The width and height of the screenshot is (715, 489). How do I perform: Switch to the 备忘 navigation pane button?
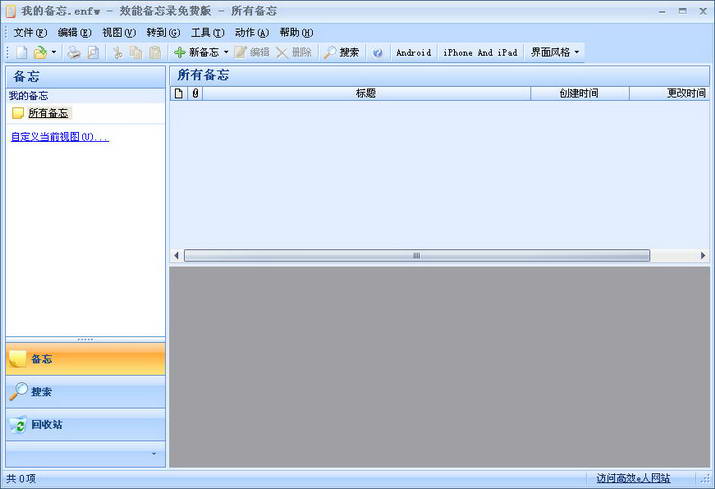pyautogui.click(x=86, y=359)
